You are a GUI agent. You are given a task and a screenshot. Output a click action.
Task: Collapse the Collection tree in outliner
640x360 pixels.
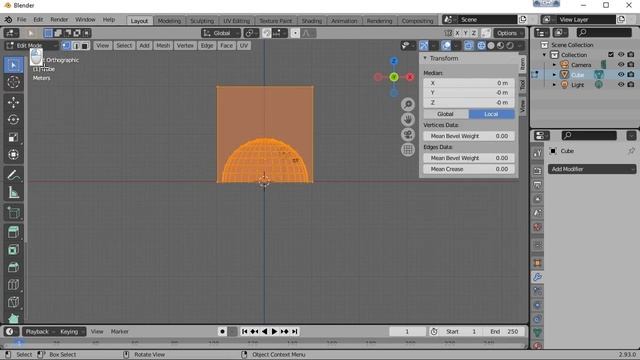click(x=544, y=55)
